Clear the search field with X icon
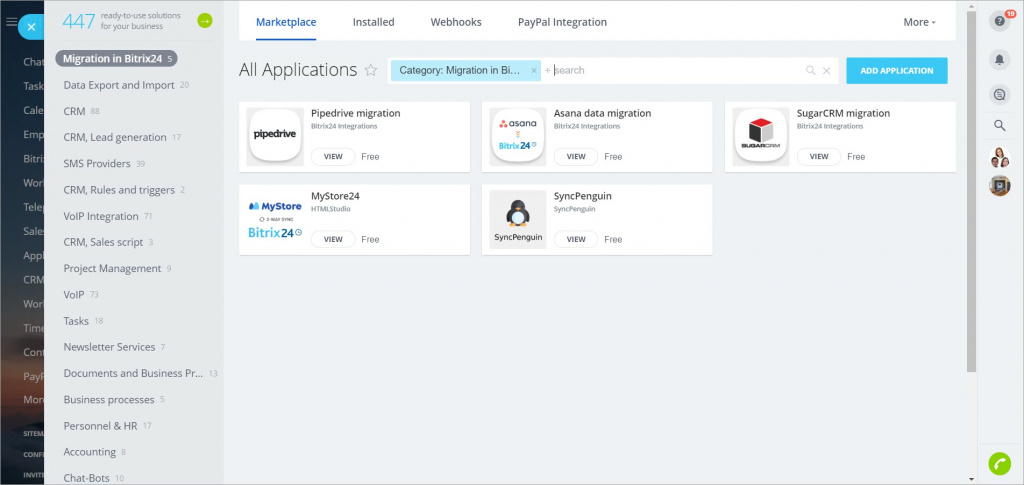Image resolution: width=1024 pixels, height=485 pixels. click(826, 70)
